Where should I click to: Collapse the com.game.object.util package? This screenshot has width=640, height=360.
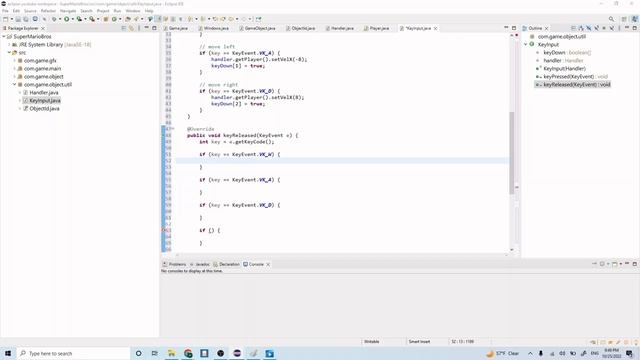click(x=15, y=84)
